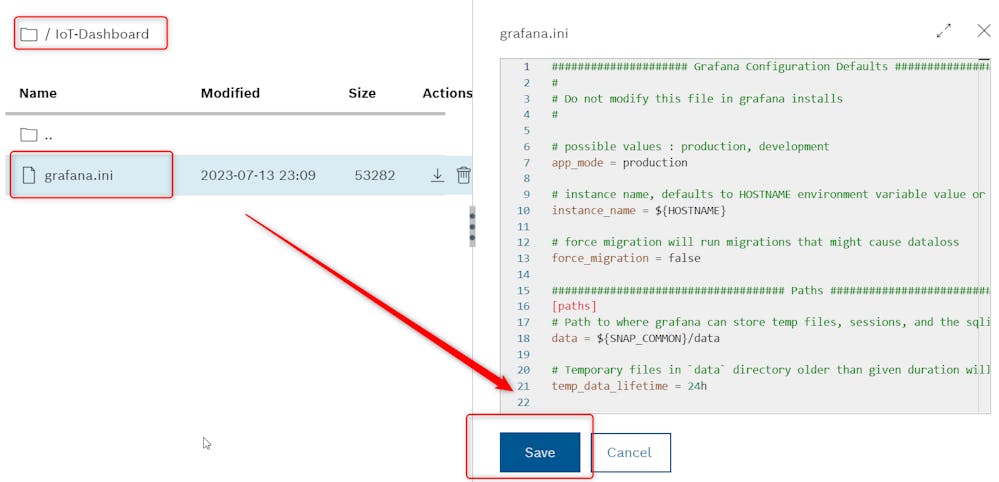Navigate to parent directory '..' row
This screenshot has height=482, width=999.
click(48, 135)
